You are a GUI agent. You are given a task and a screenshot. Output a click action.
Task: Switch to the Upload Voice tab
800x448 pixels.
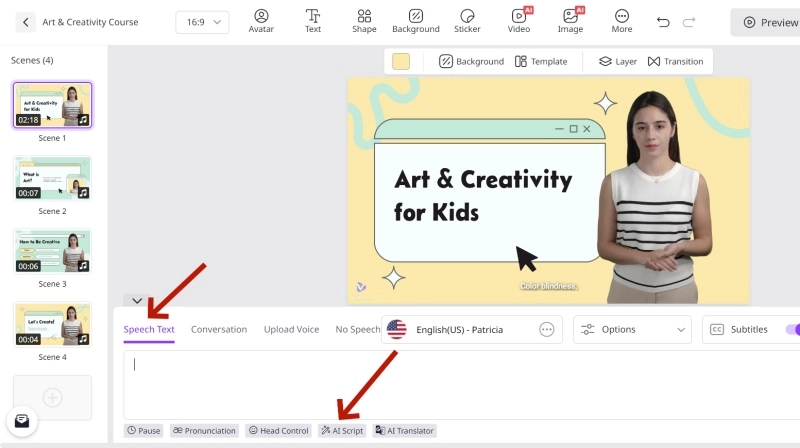(x=291, y=329)
